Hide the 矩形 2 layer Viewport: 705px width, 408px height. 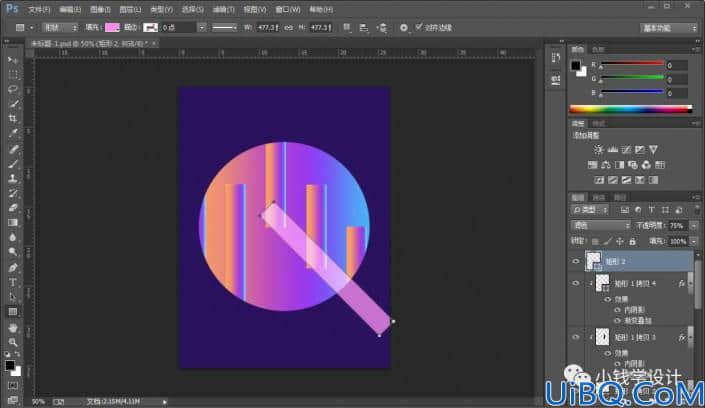coord(576,261)
